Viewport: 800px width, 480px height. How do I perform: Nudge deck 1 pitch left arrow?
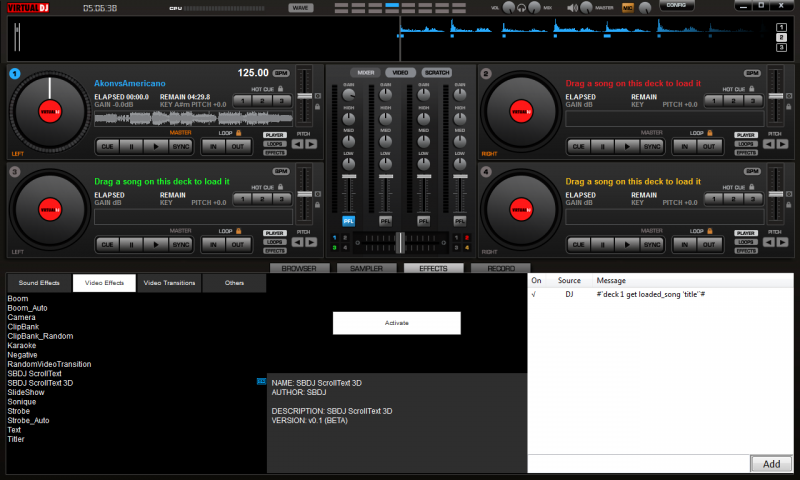[297, 144]
